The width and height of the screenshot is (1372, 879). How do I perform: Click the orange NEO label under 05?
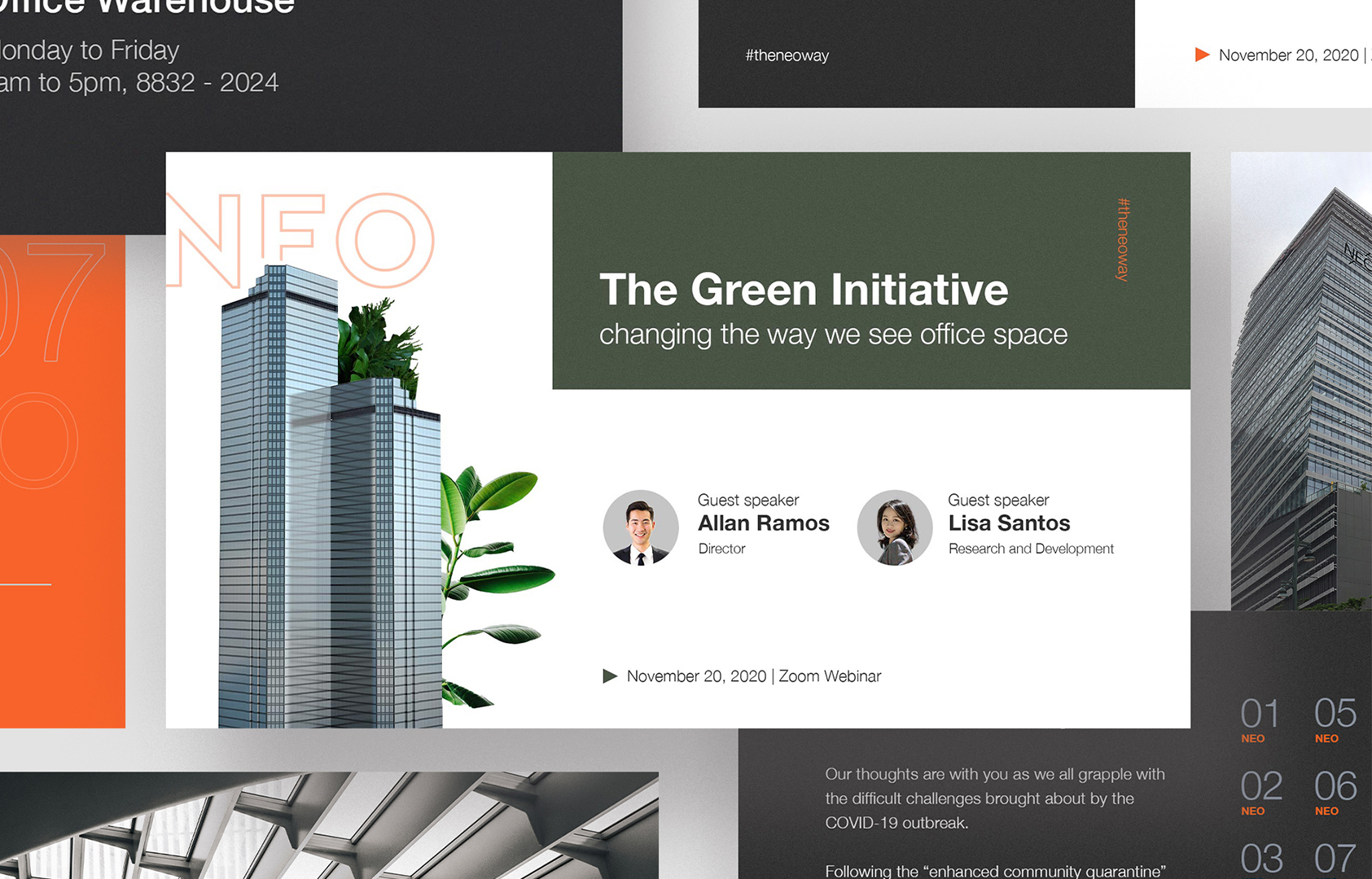point(1326,739)
